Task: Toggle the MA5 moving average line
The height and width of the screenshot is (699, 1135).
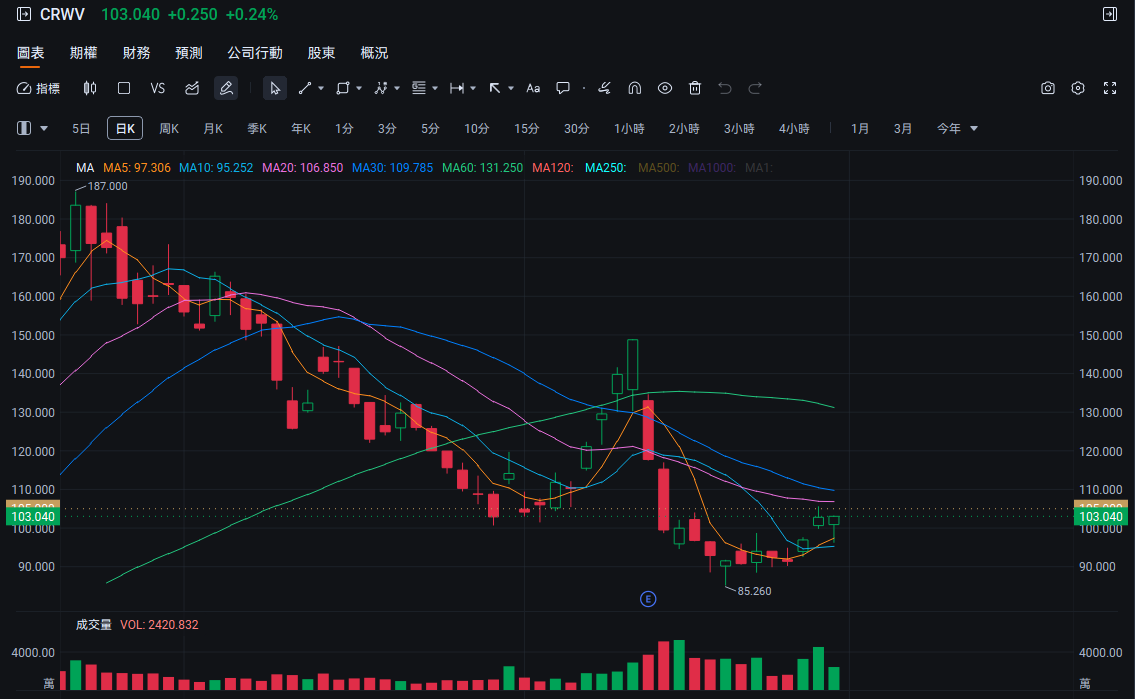Action: (137, 168)
